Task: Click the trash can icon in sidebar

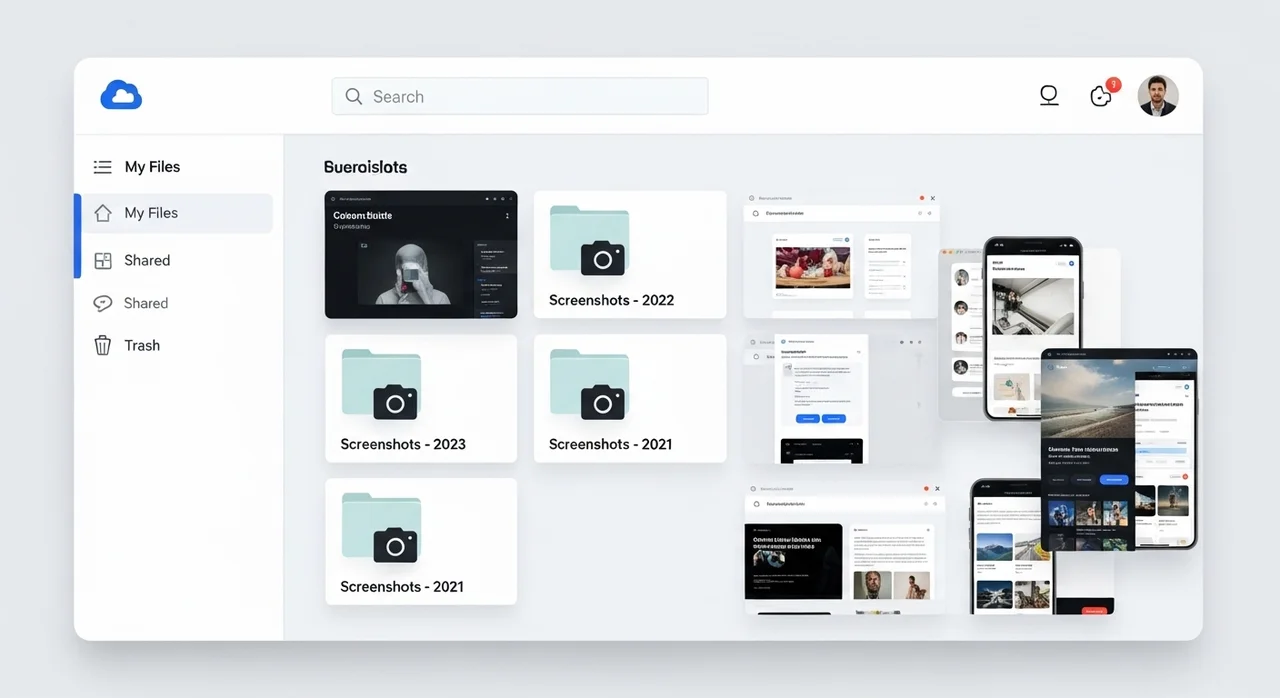Action: click(102, 346)
